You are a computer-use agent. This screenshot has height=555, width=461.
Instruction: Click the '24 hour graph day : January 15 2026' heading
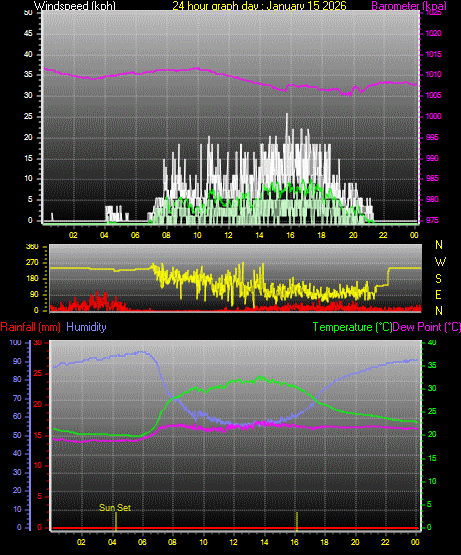(x=260, y=6)
